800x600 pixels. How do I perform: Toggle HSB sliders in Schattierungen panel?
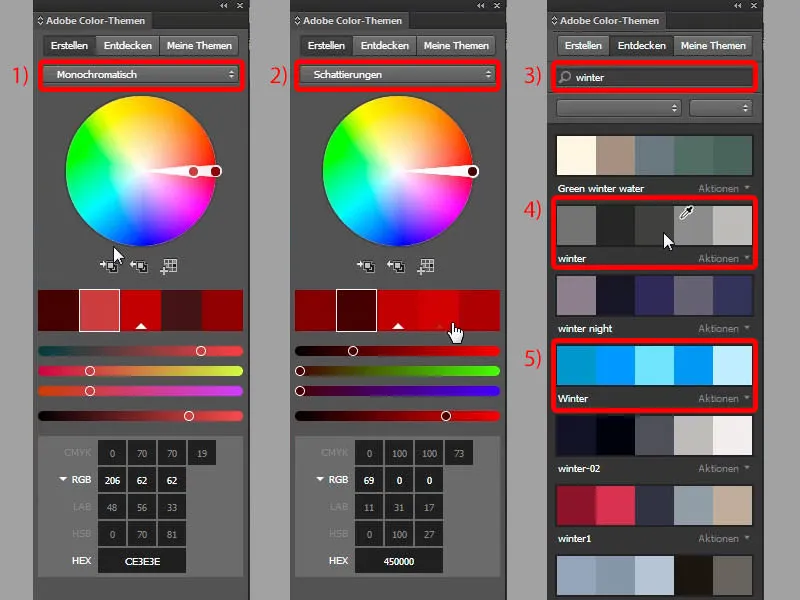[339, 534]
